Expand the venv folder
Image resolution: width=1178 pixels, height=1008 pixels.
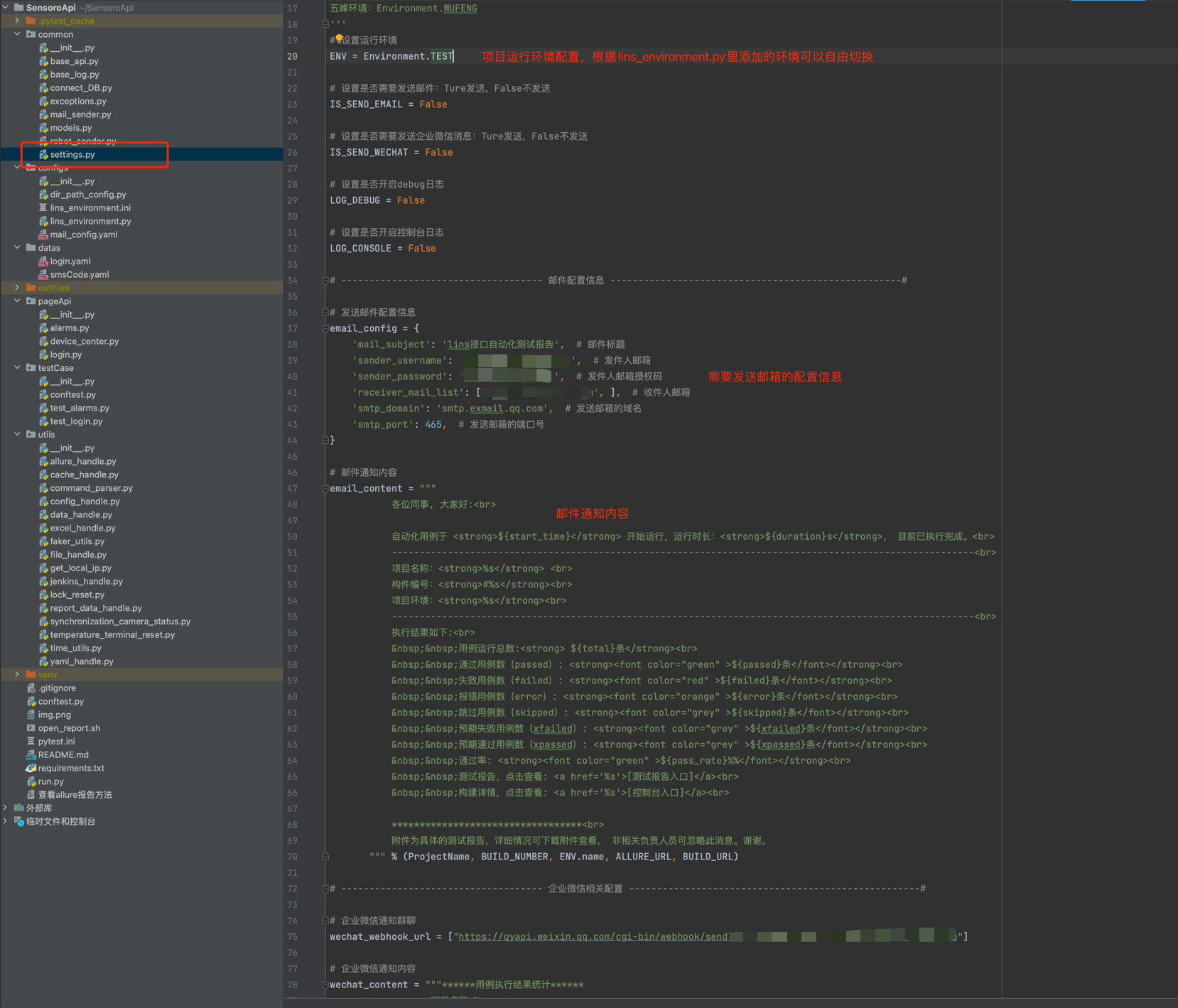pyautogui.click(x=17, y=675)
